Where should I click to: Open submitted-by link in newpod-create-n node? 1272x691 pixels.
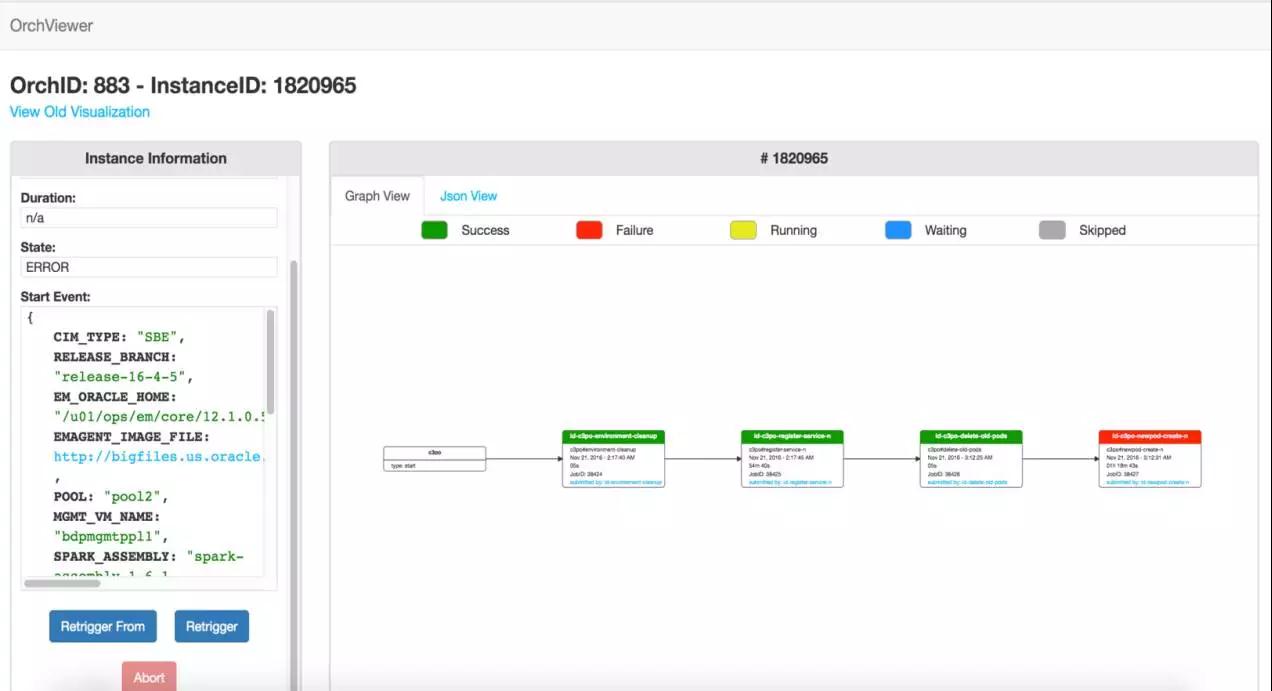(1148, 482)
